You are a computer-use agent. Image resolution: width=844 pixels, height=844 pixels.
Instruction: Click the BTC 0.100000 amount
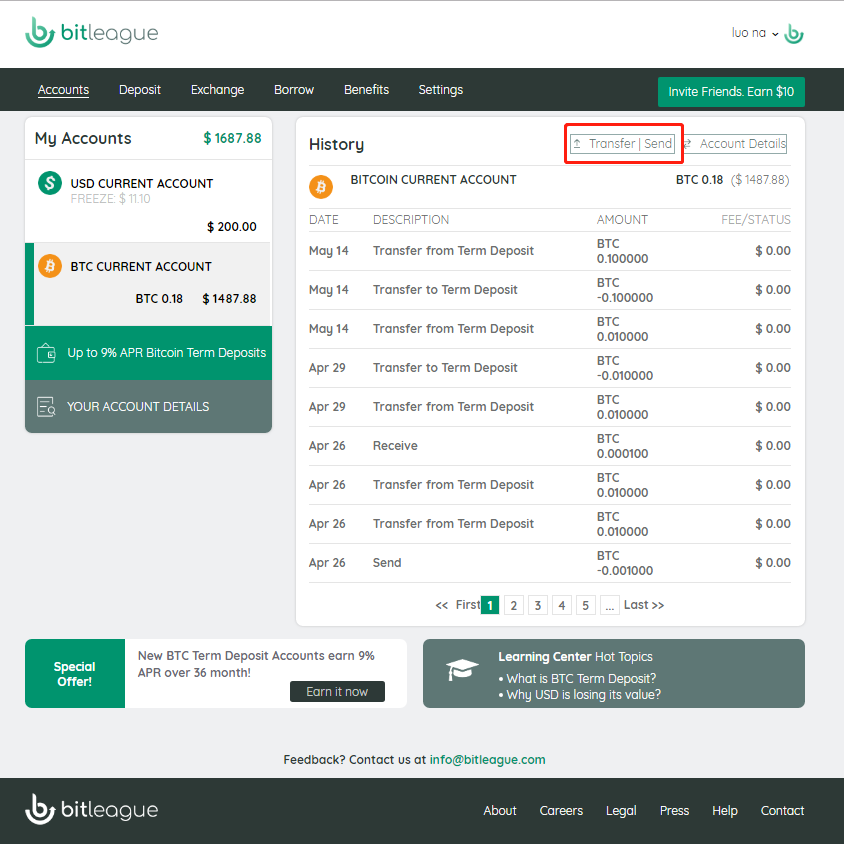coord(622,251)
